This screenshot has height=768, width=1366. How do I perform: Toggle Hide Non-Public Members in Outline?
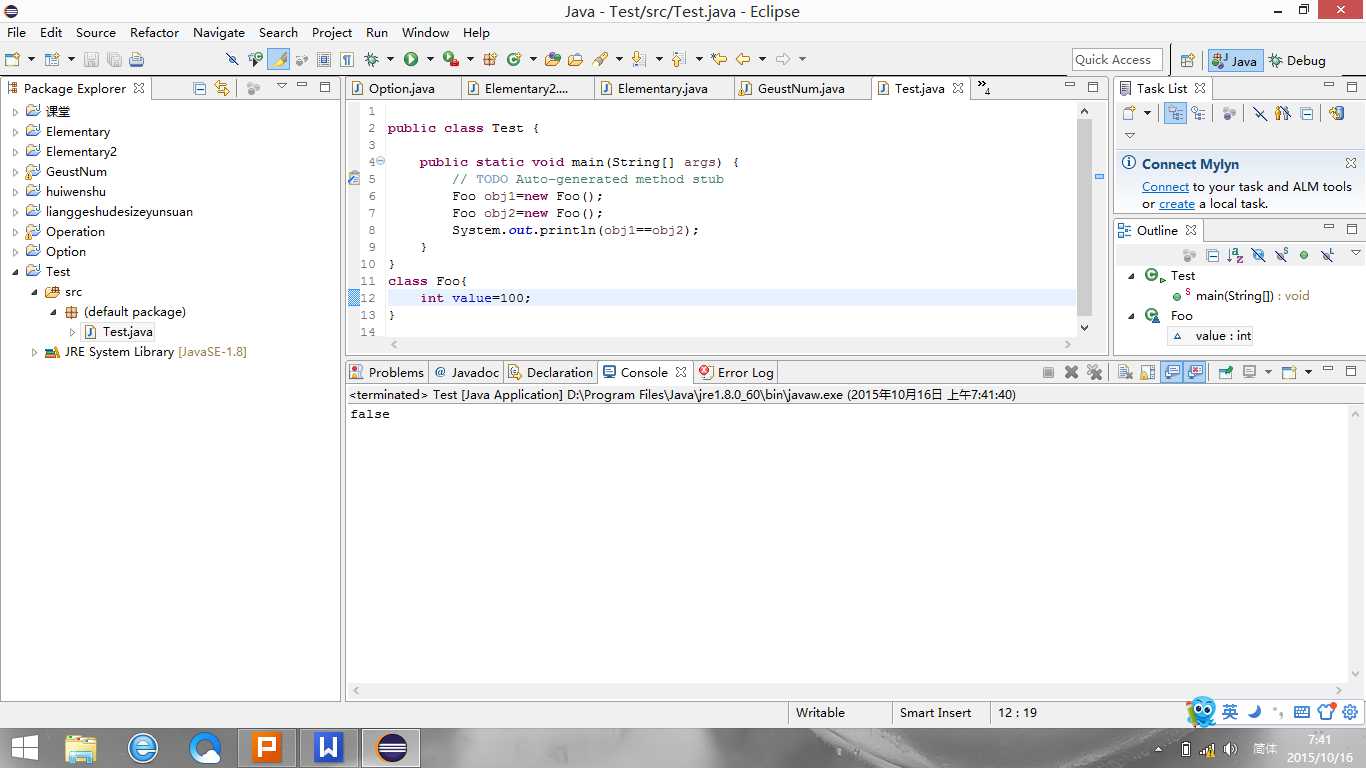click(x=1304, y=255)
